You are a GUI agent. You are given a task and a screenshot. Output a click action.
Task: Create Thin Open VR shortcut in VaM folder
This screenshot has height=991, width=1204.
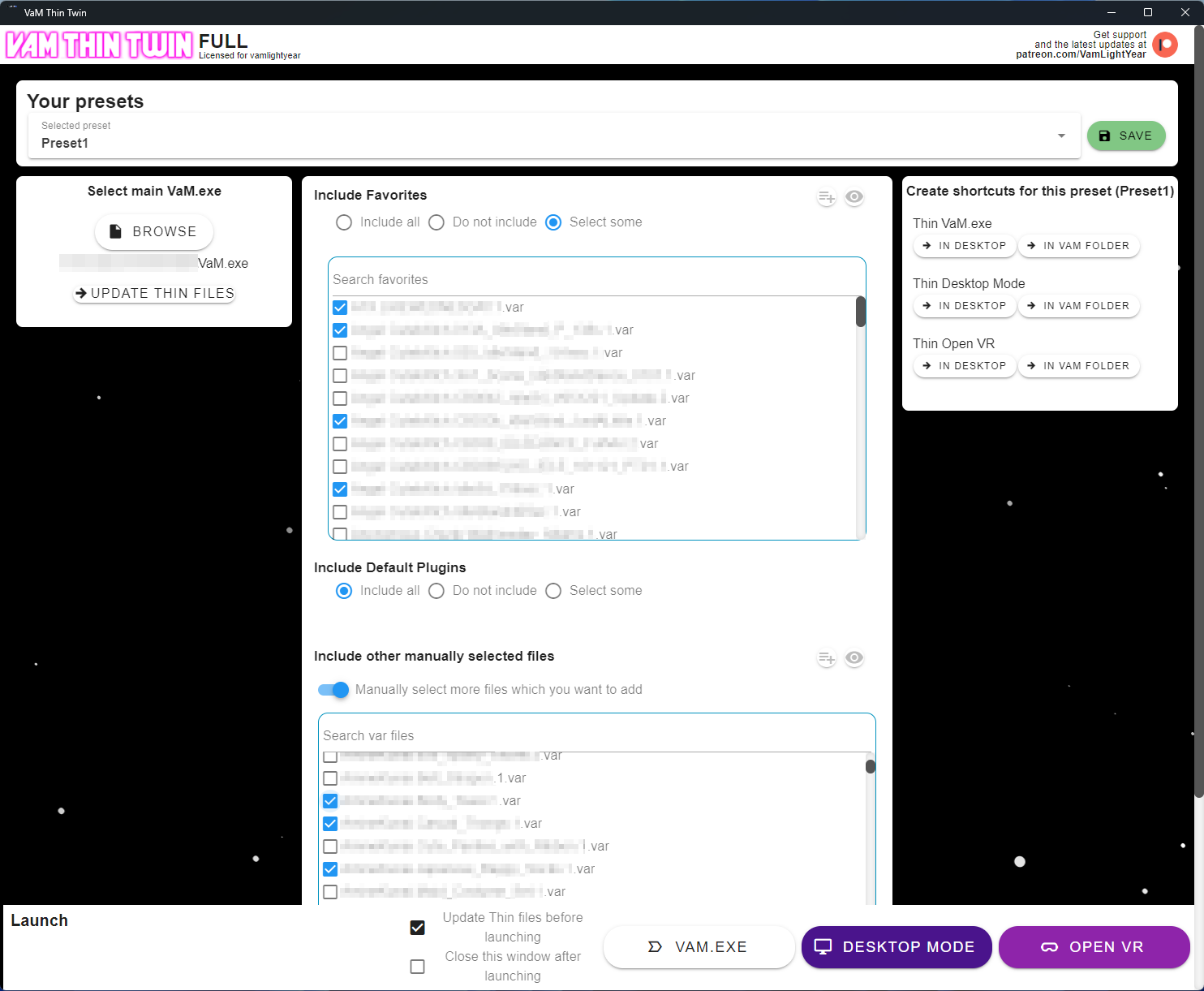click(1079, 366)
